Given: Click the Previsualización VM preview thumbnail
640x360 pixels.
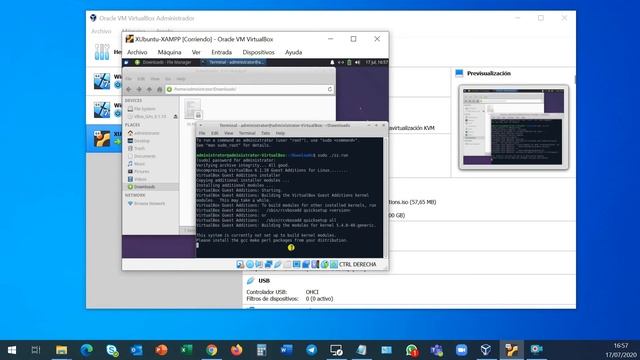Looking at the screenshot, I should coord(513,127).
